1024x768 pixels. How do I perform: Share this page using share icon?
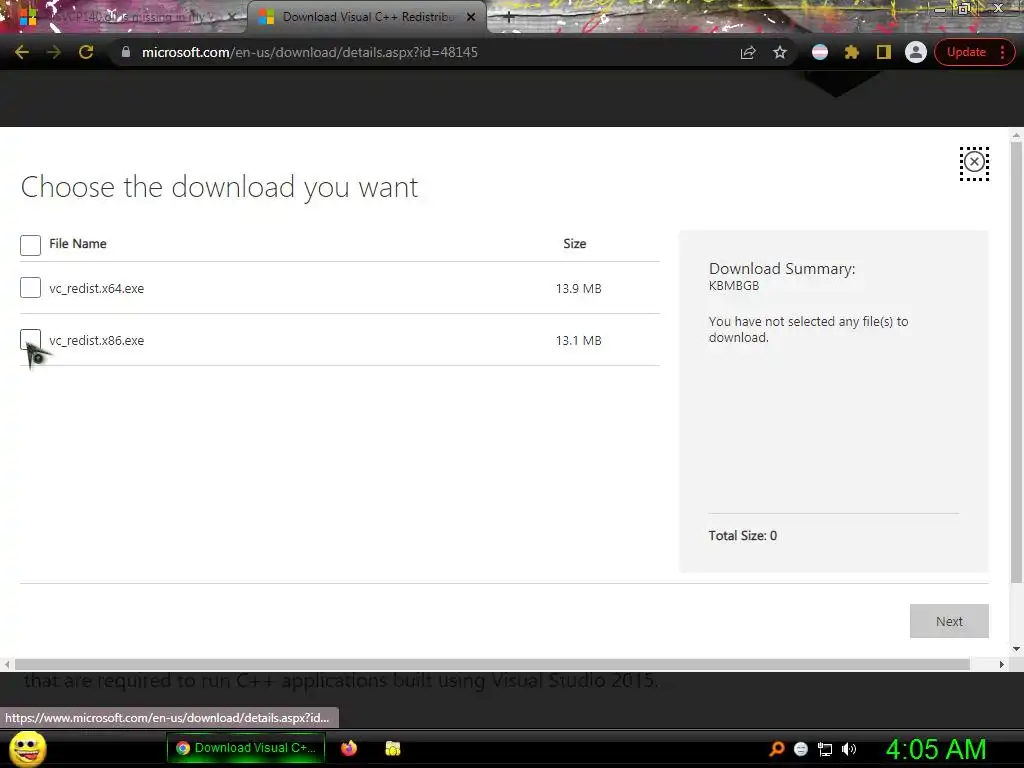[748, 52]
